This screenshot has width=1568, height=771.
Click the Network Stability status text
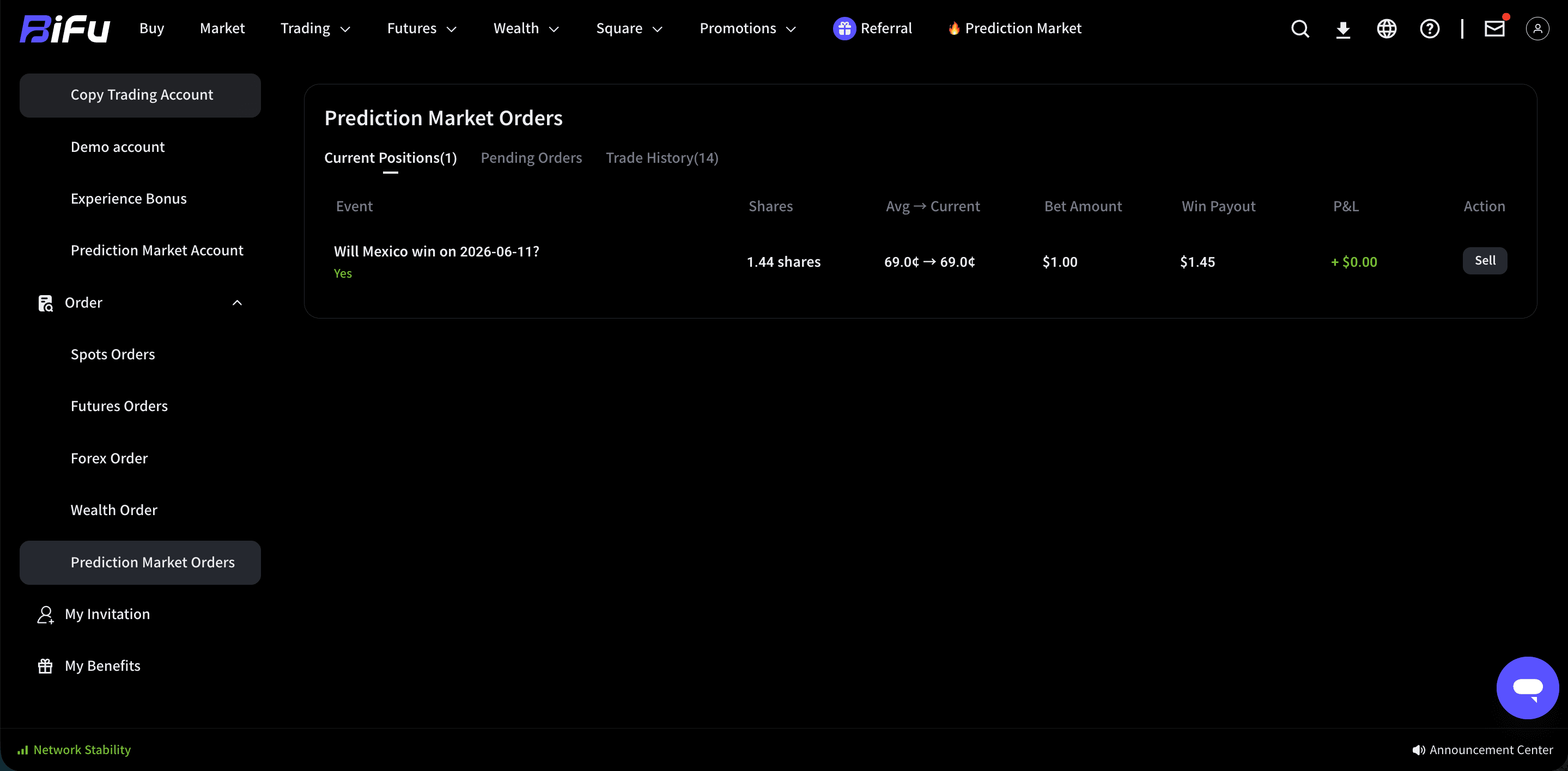pos(82,750)
